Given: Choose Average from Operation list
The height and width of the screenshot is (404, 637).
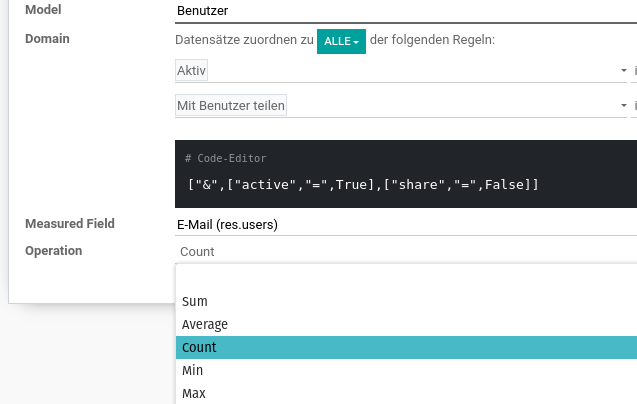Looking at the screenshot, I should click(x=406, y=324).
